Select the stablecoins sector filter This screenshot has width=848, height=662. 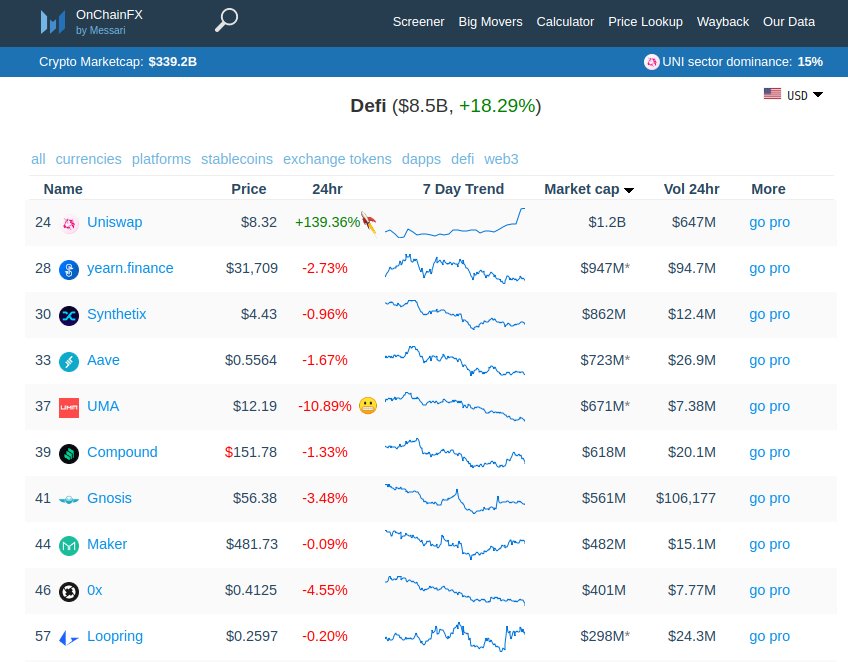(237, 159)
